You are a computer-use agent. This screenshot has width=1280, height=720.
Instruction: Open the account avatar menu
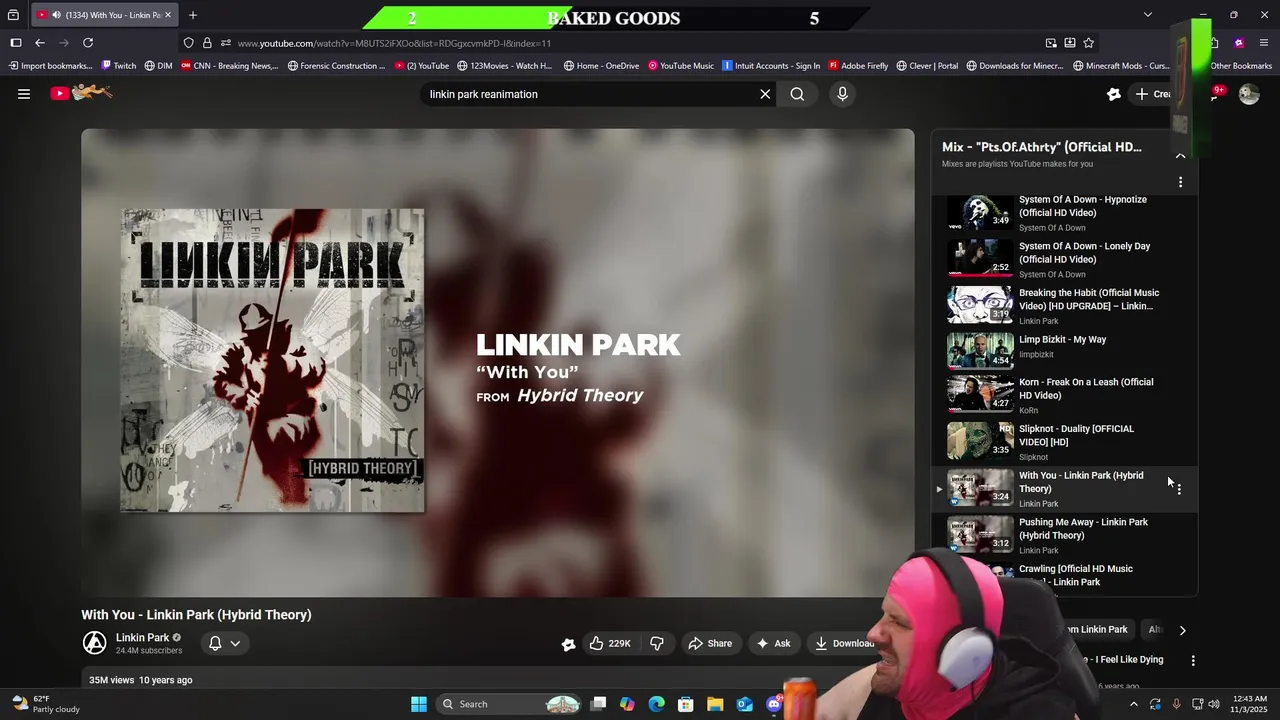(1249, 94)
